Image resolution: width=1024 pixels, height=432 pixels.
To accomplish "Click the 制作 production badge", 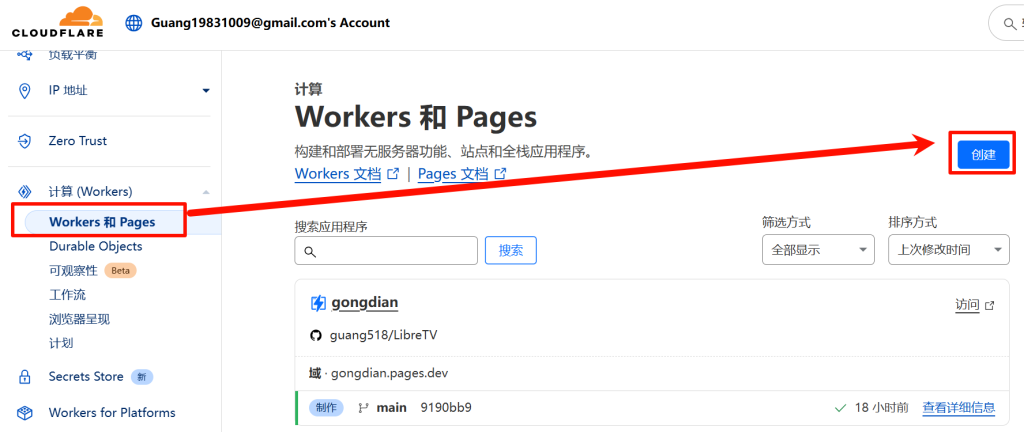I will click(x=326, y=408).
